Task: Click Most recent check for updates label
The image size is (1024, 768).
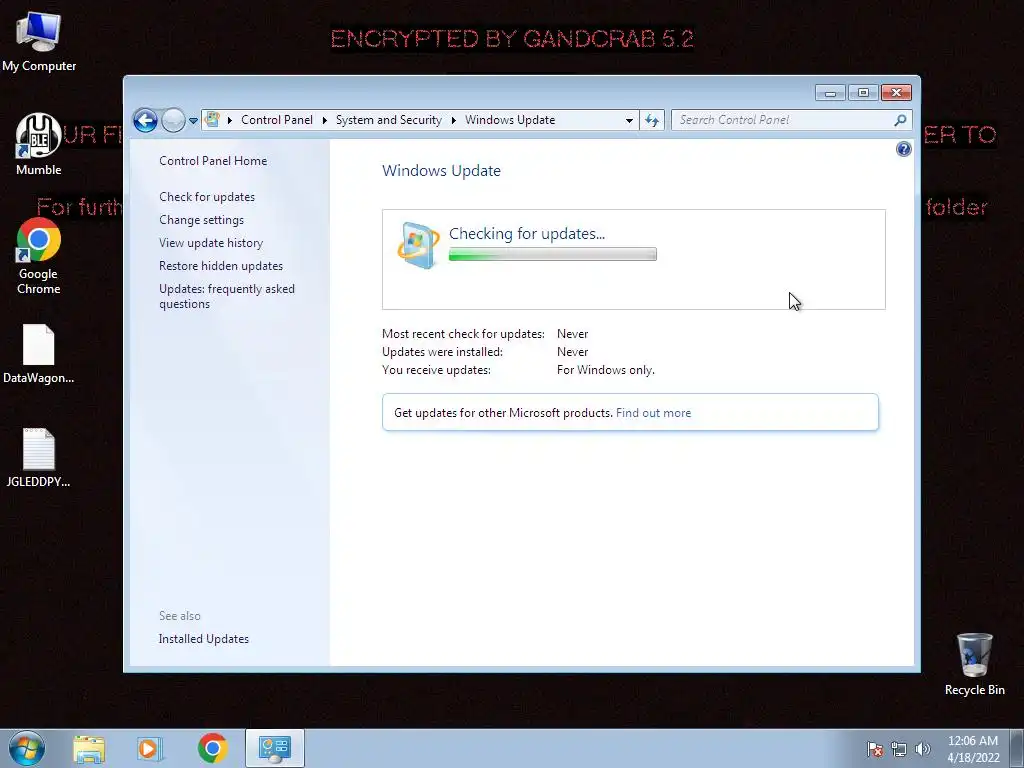Action: (x=463, y=334)
